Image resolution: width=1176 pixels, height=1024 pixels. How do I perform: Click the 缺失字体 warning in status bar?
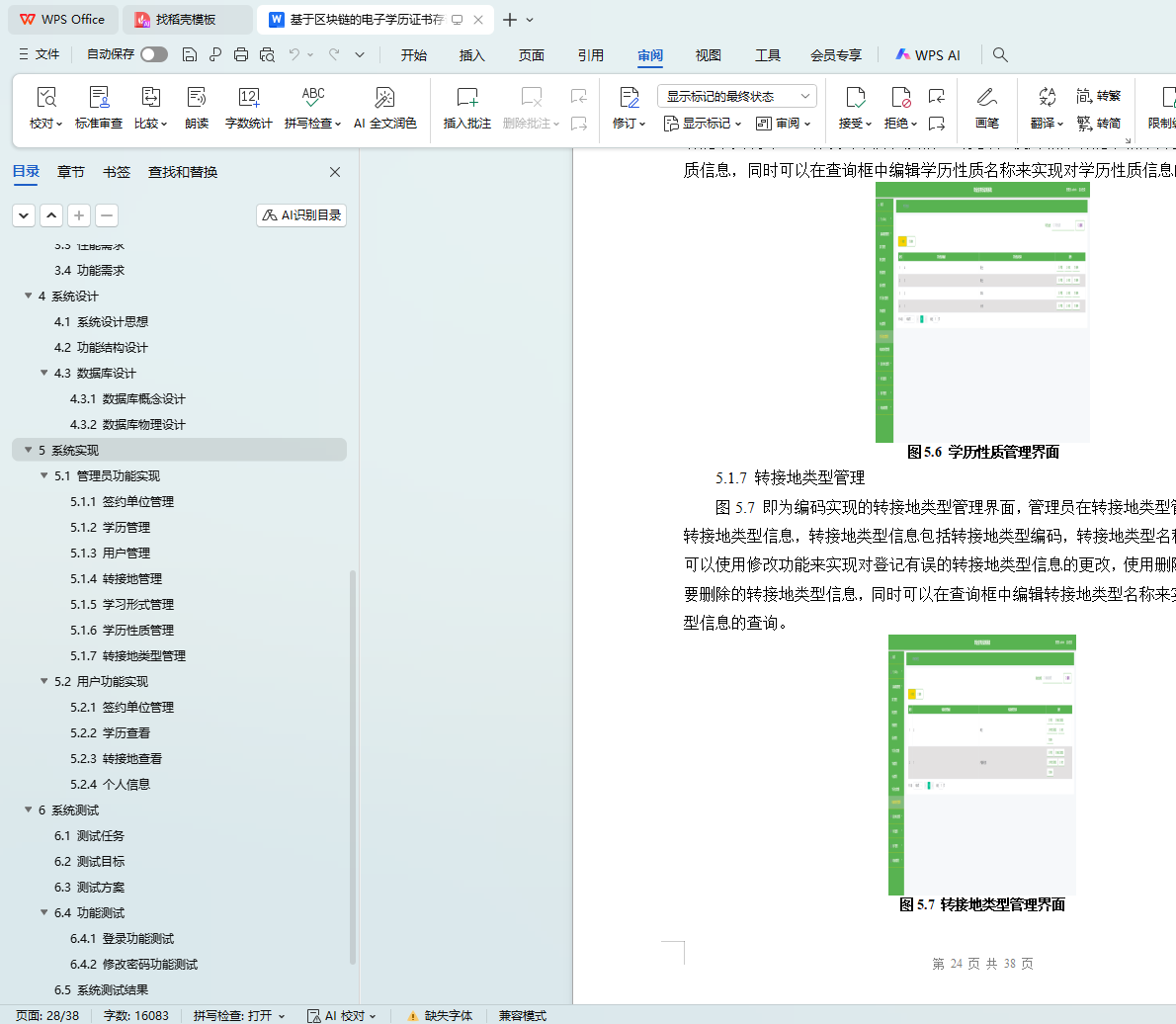coord(440,1015)
